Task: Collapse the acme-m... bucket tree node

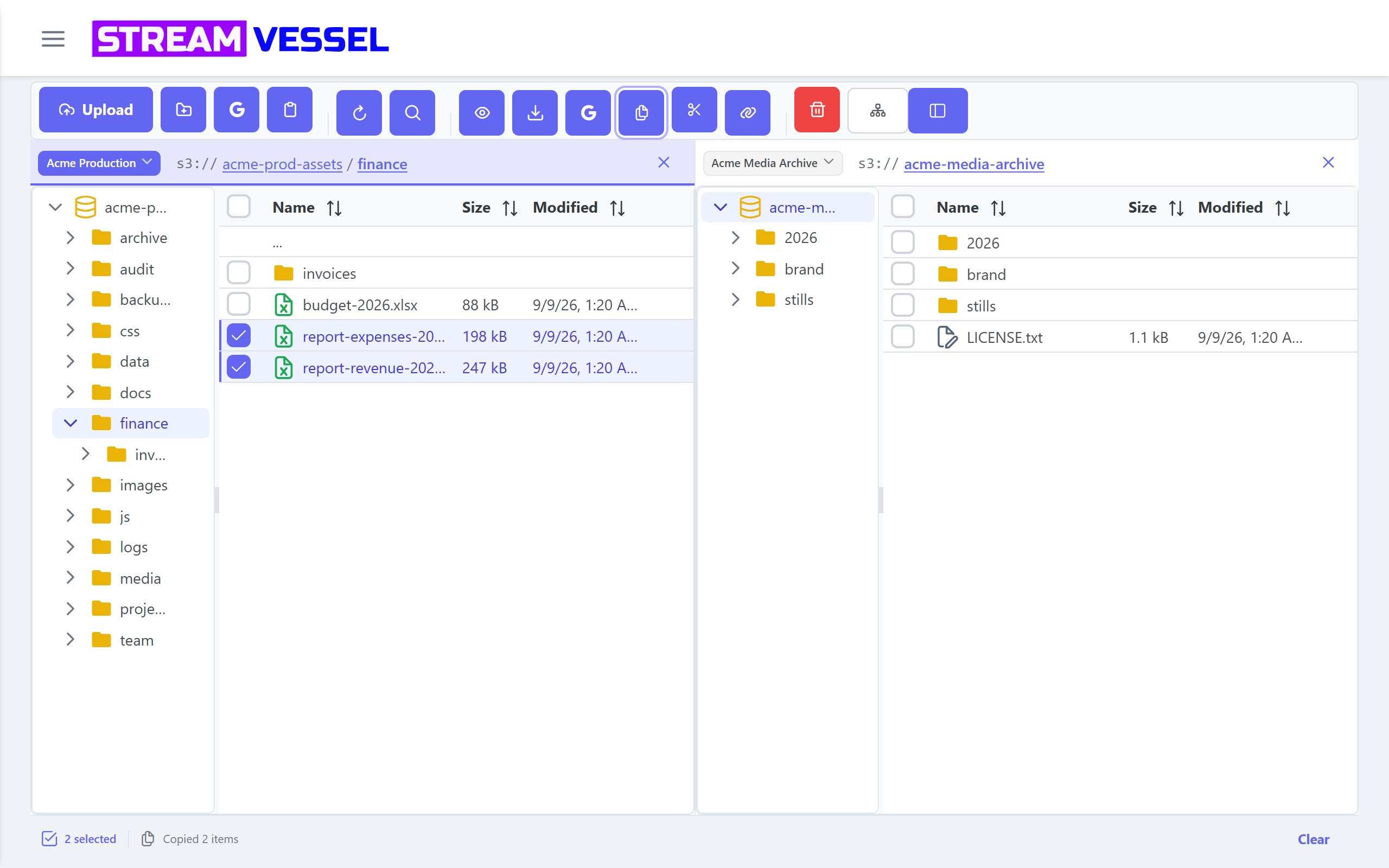Action: click(720, 207)
